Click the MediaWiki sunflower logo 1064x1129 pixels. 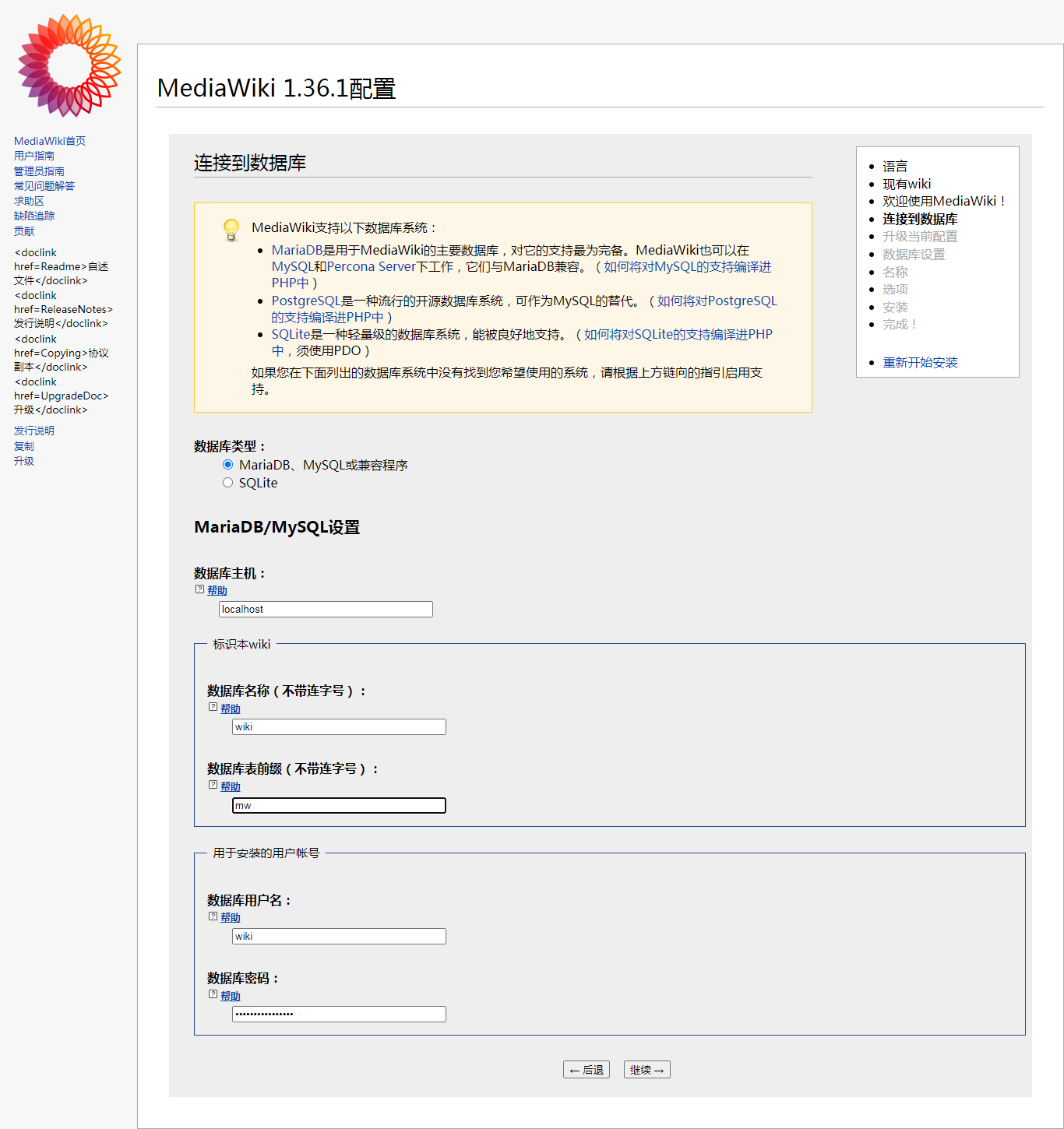(69, 66)
